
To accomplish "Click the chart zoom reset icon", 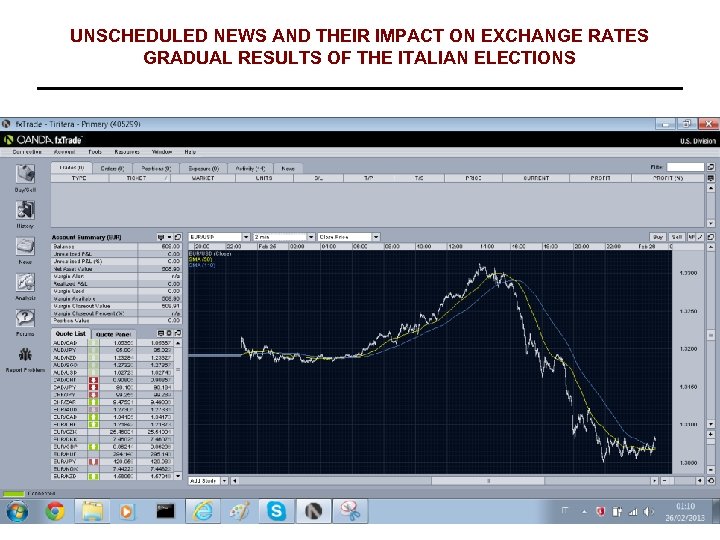I will coord(711,481).
